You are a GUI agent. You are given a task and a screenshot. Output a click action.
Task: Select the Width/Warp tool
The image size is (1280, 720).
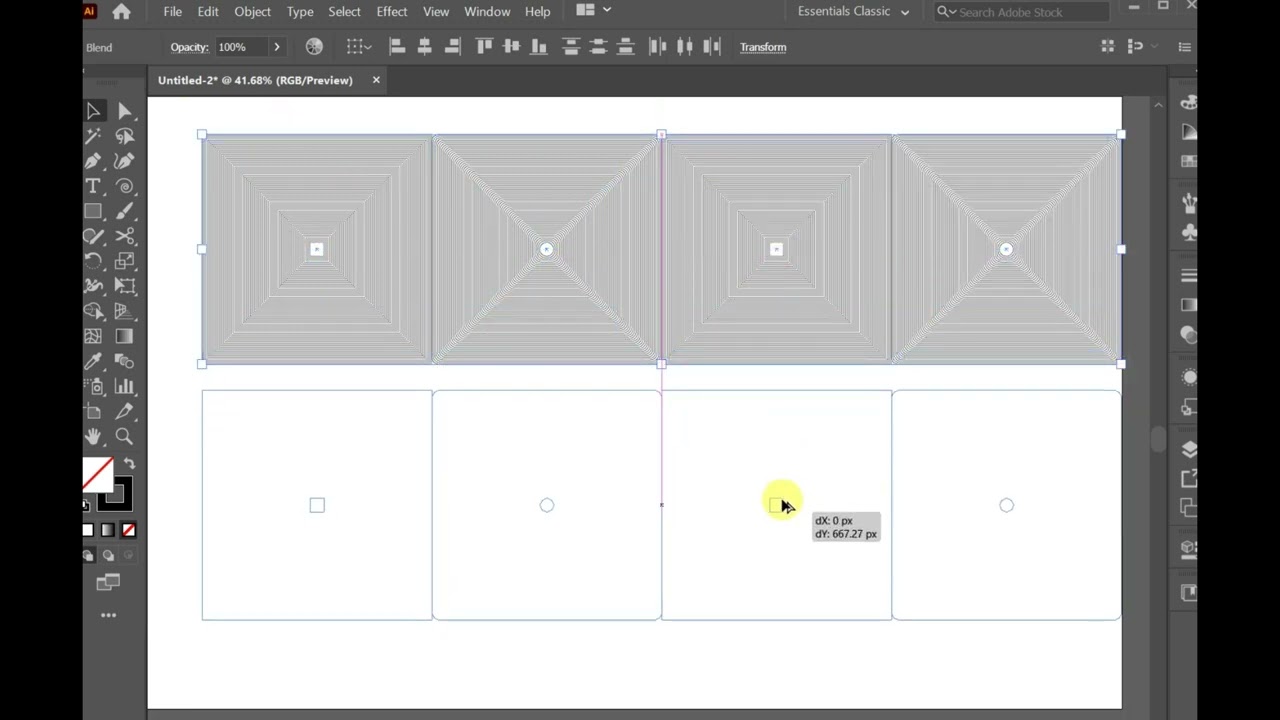click(93, 286)
